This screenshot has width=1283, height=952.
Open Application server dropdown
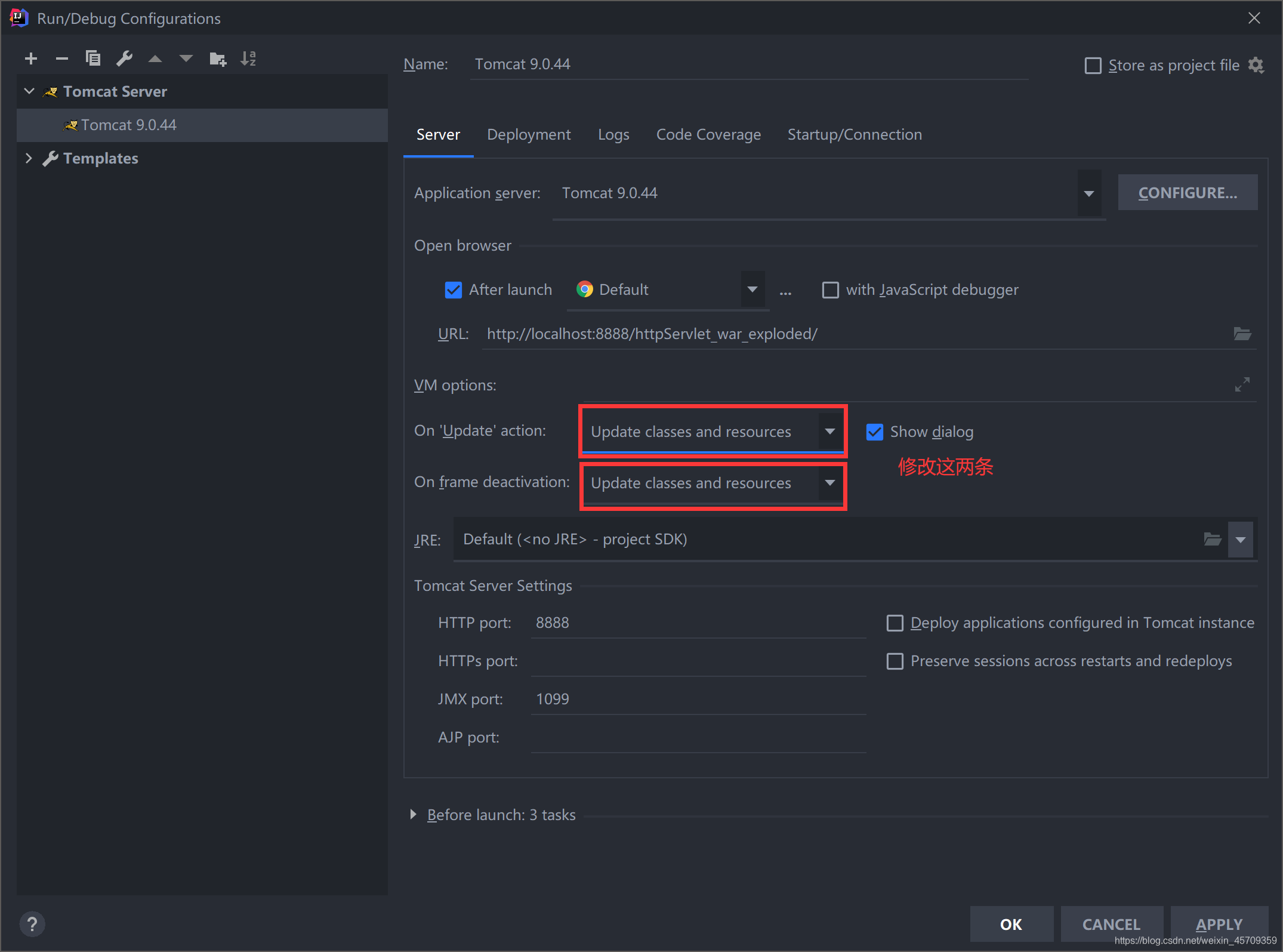tap(1089, 193)
